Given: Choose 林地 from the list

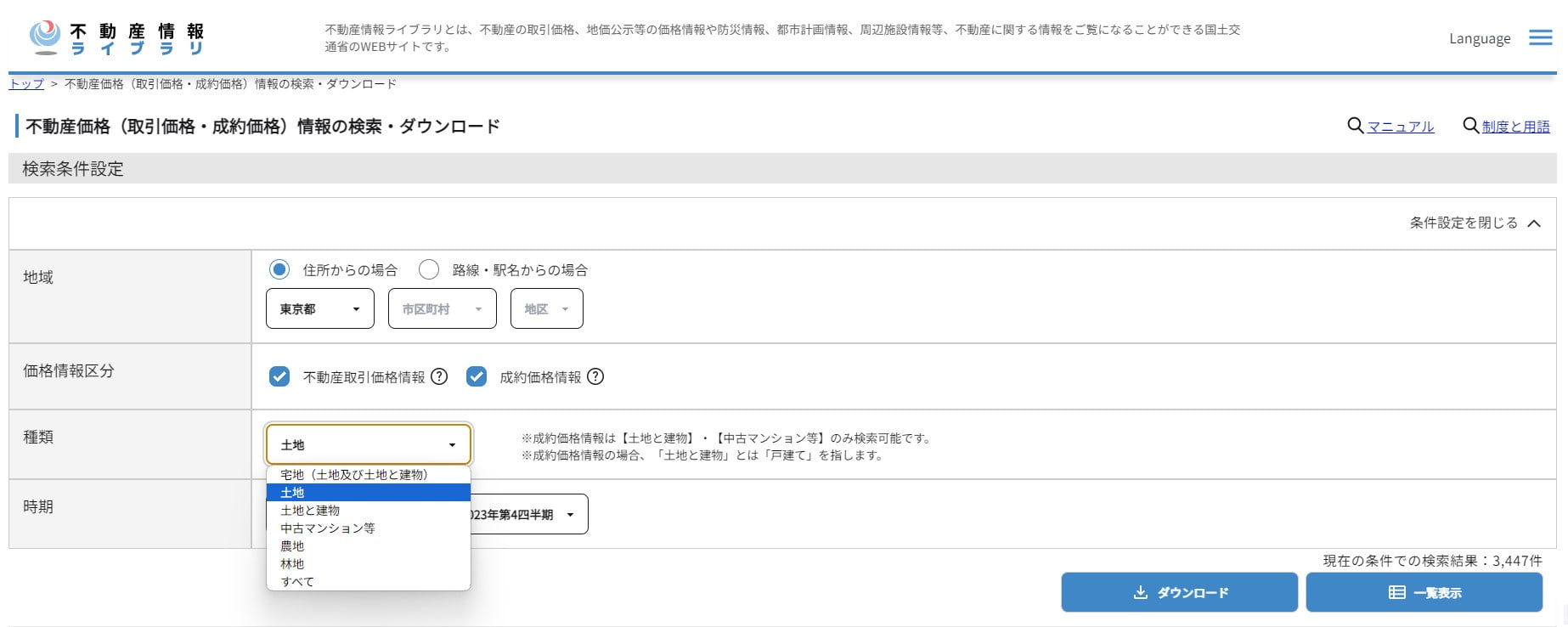Looking at the screenshot, I should pyautogui.click(x=369, y=564).
